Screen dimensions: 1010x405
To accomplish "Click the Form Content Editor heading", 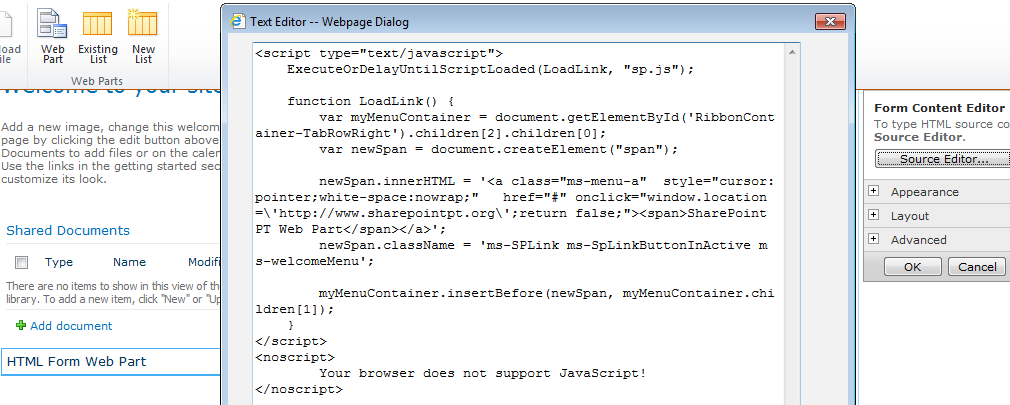I will pos(939,108).
